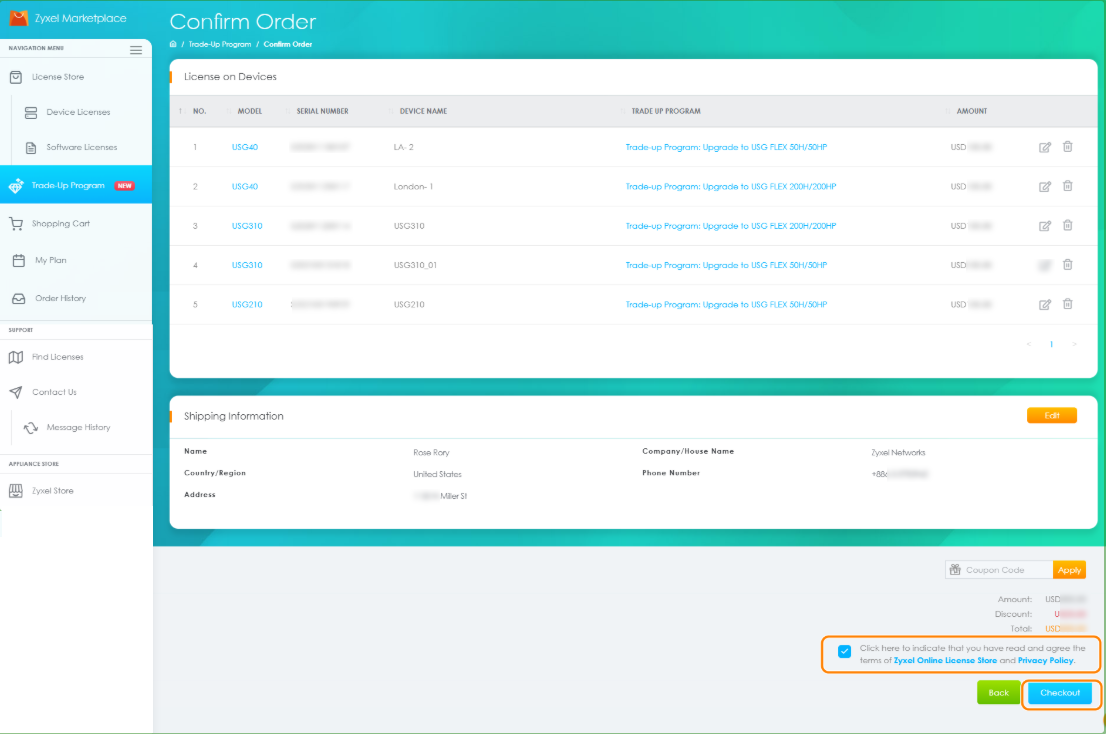The image size is (1106, 734).
Task: Delete the USG310_01 device row
Action: click(1068, 265)
